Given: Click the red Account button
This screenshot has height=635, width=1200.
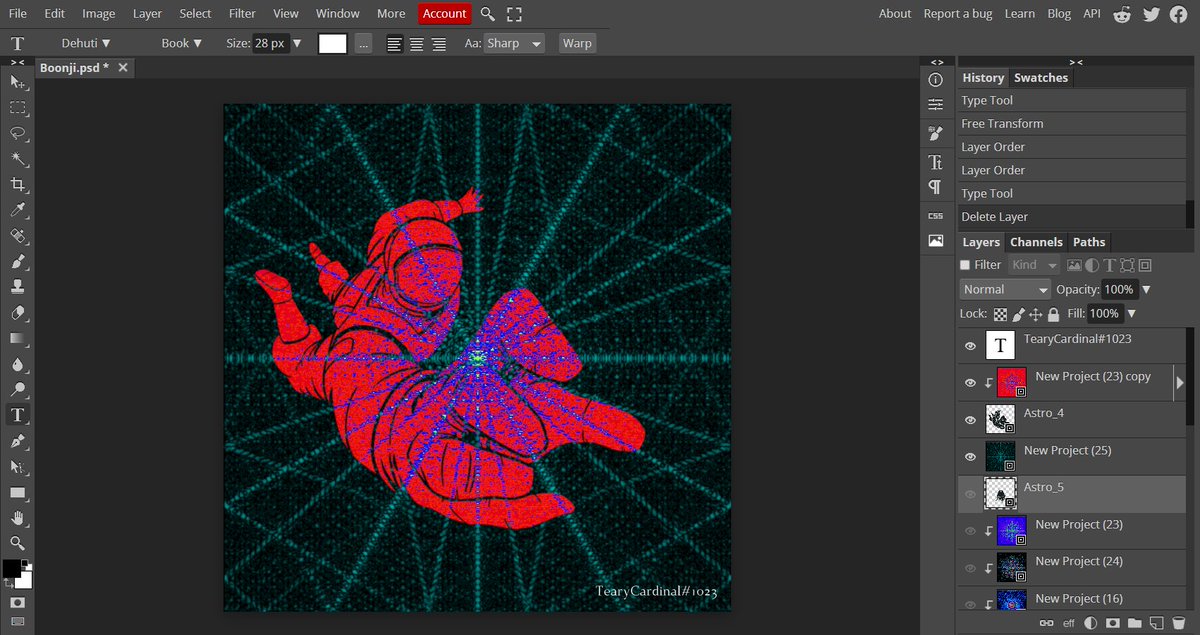Looking at the screenshot, I should 444,13.
